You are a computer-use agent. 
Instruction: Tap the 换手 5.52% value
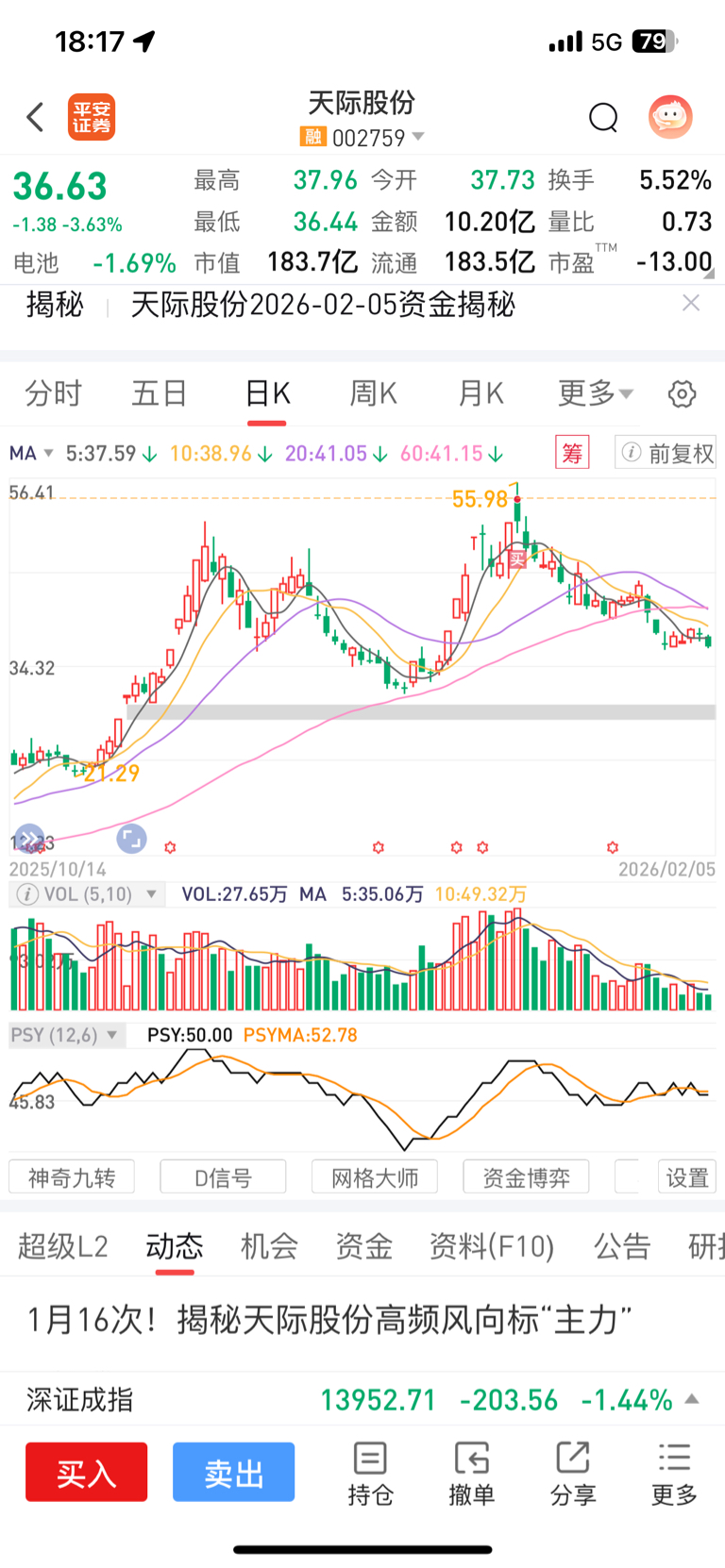pyautogui.click(x=675, y=180)
